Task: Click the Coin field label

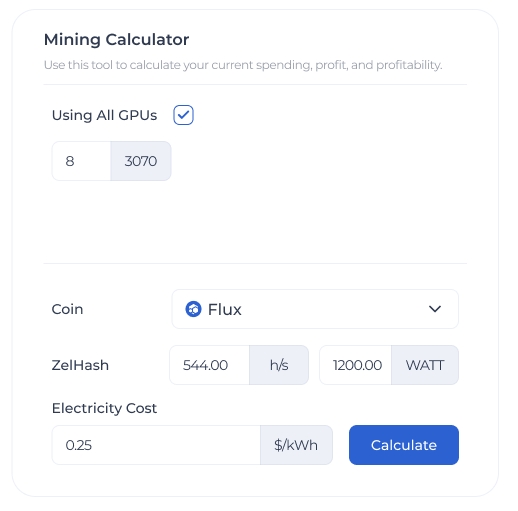Action: point(67,309)
